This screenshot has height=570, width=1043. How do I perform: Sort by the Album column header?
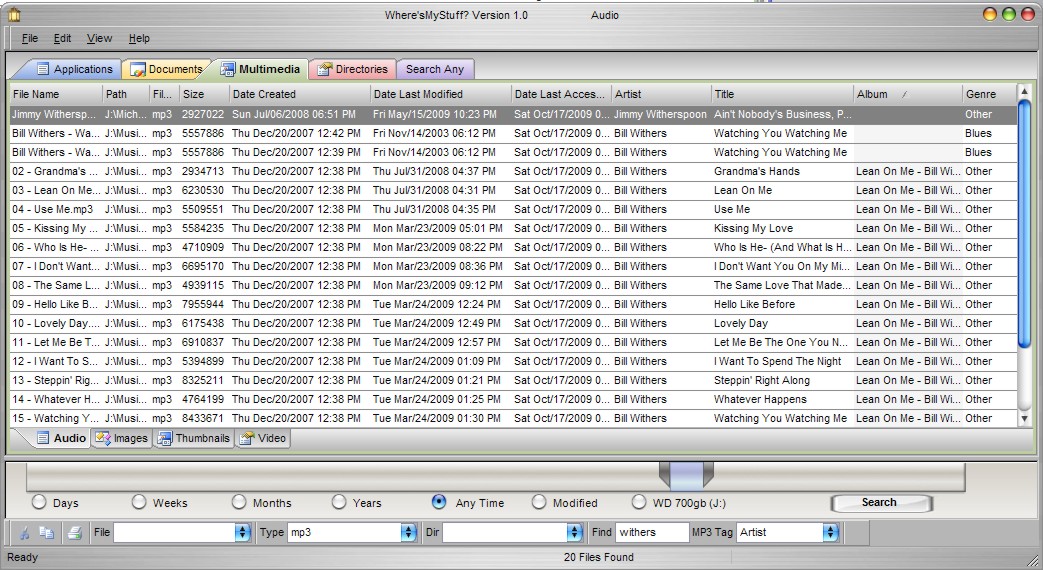coord(907,94)
